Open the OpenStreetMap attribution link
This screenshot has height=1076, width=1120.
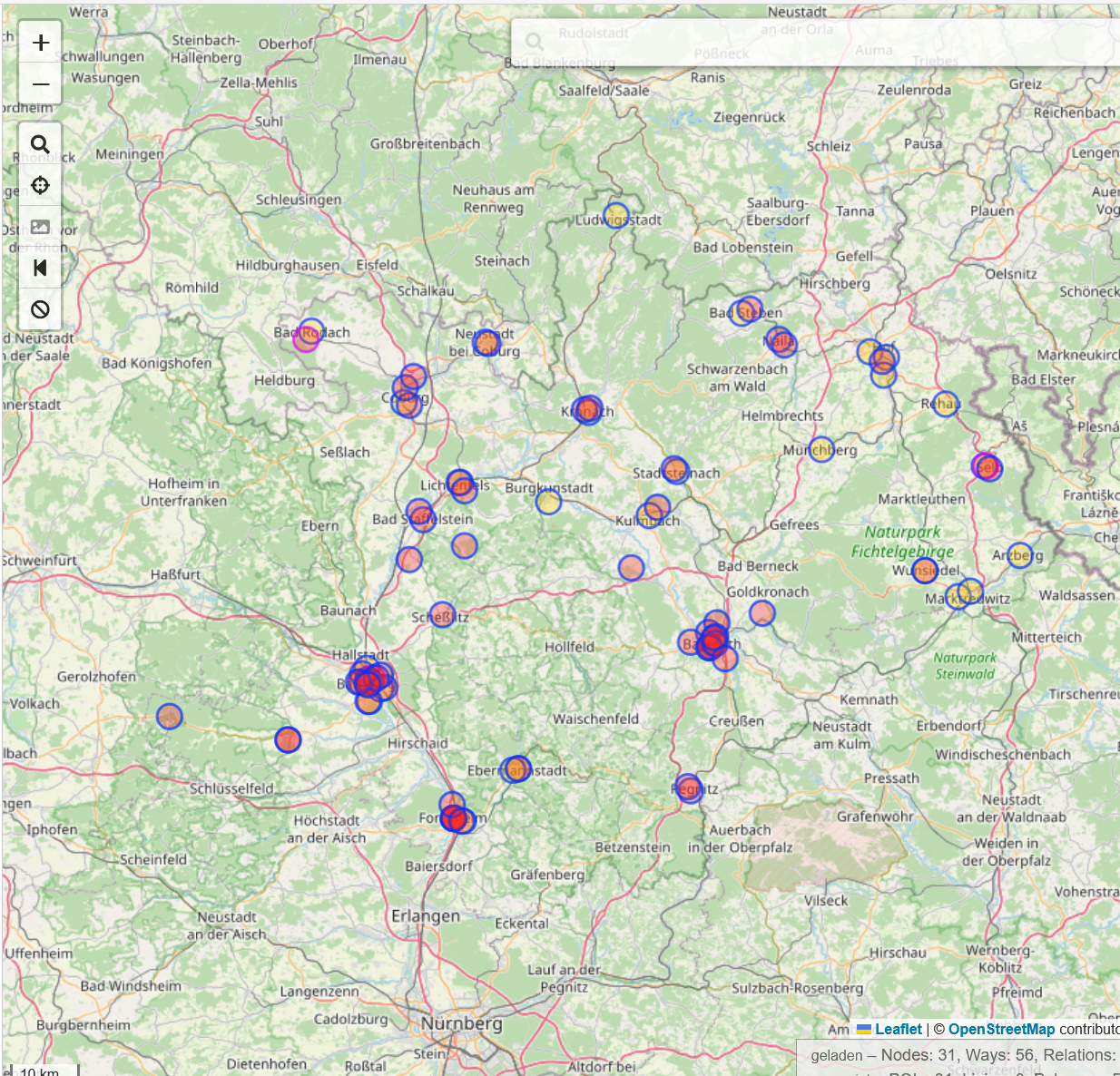1001,1029
